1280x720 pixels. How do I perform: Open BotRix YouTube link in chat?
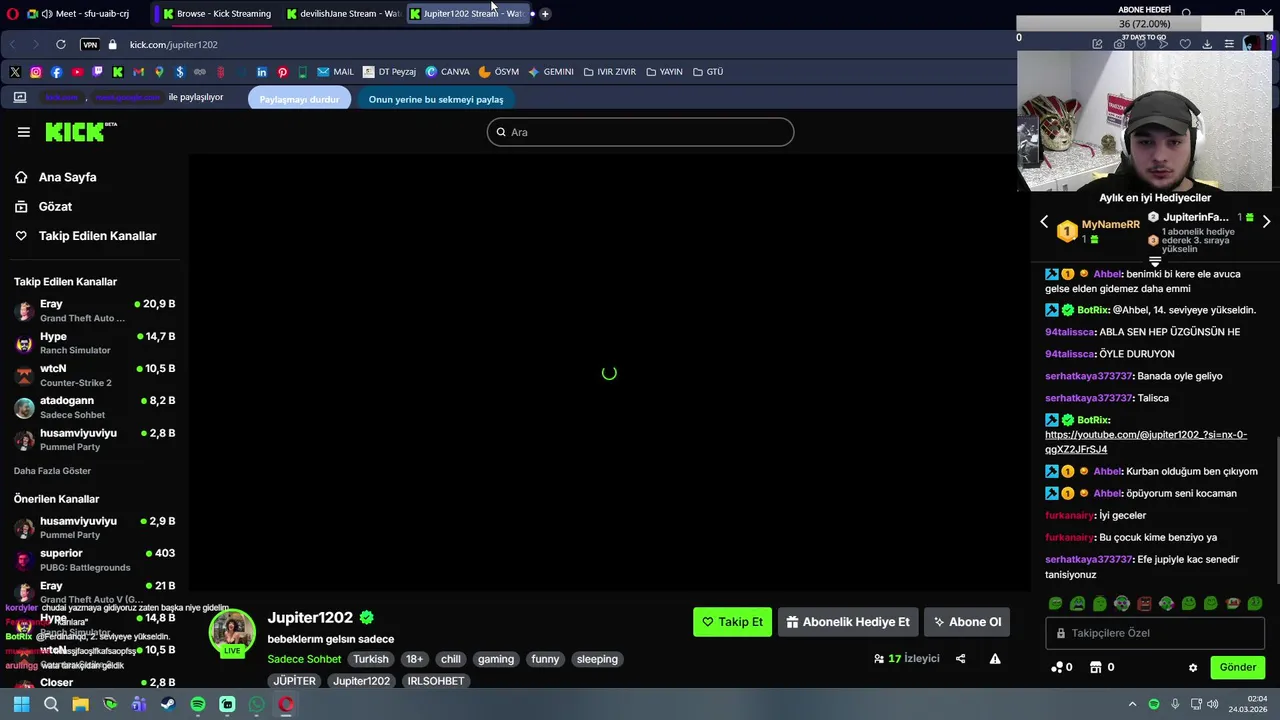1146,442
